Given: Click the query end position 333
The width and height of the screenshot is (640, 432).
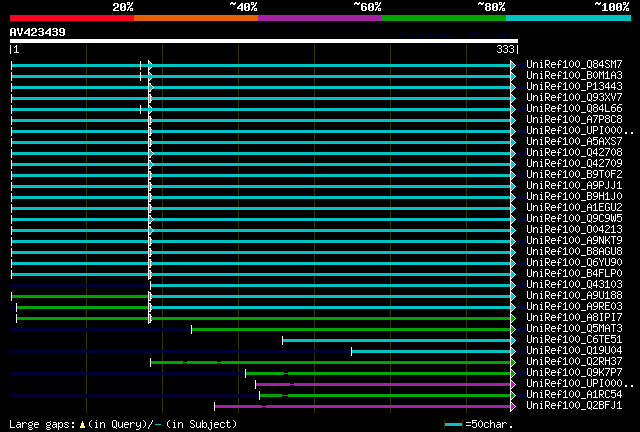Looking at the screenshot, I should point(505,49).
